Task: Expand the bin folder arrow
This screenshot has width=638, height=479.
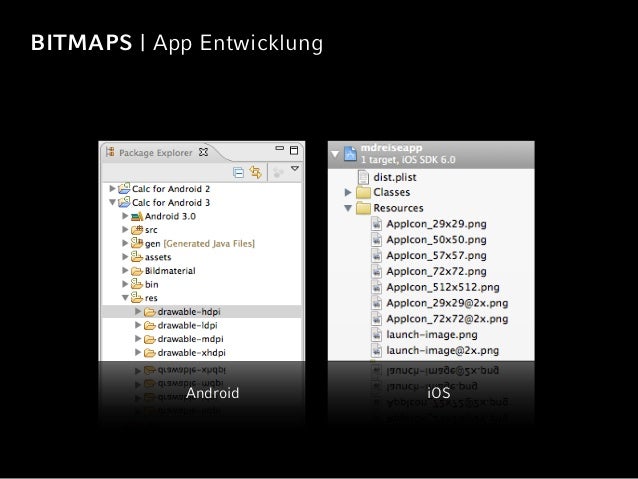Action: tap(125, 284)
